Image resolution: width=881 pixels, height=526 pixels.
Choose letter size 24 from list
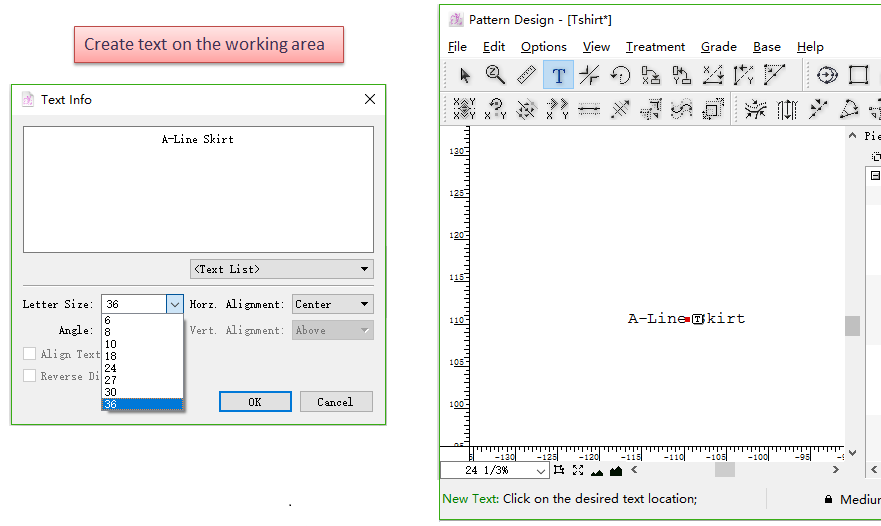tap(110, 368)
